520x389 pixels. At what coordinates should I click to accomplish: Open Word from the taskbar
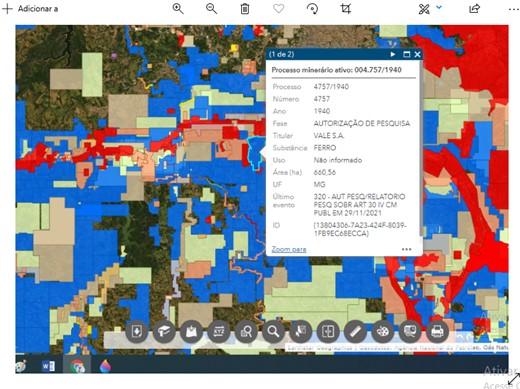pos(48,366)
